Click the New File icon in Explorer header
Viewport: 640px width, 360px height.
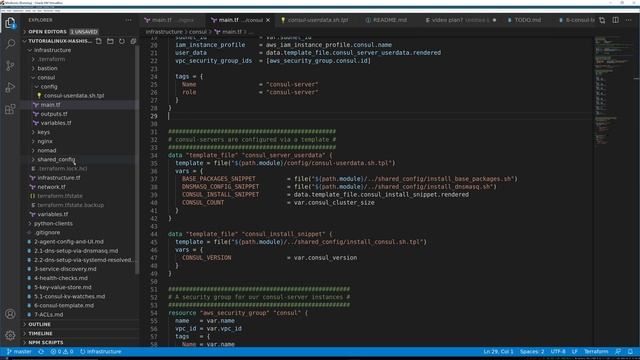pos(99,41)
